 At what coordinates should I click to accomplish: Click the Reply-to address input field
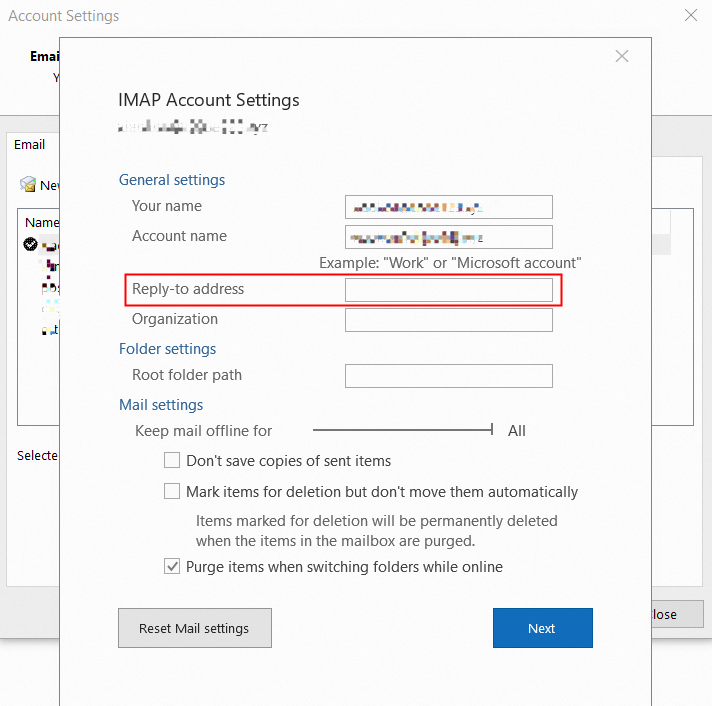click(x=449, y=290)
